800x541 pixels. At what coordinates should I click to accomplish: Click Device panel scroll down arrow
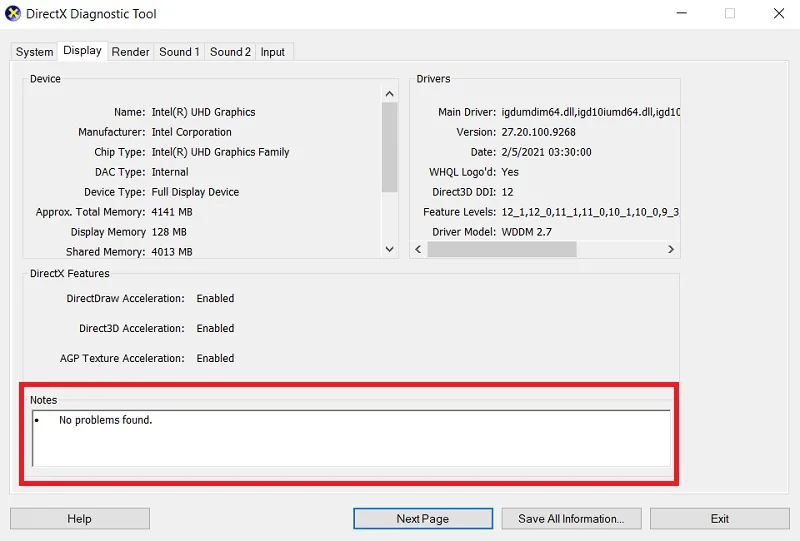pos(390,249)
